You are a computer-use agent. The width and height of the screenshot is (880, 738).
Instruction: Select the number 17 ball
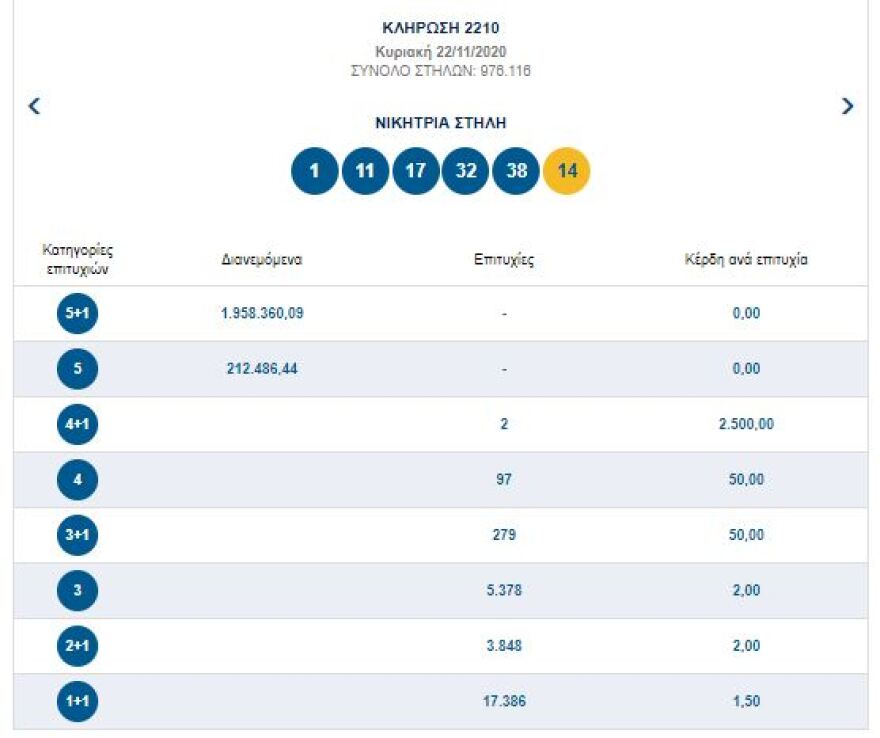415,170
